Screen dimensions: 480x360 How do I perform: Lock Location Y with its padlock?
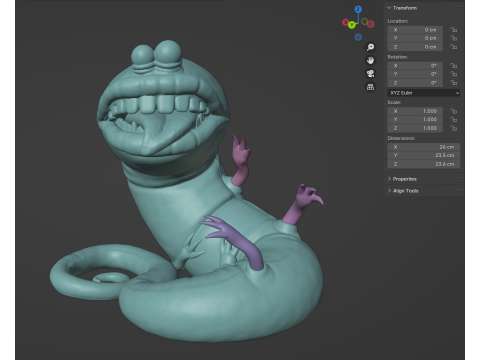(453, 38)
